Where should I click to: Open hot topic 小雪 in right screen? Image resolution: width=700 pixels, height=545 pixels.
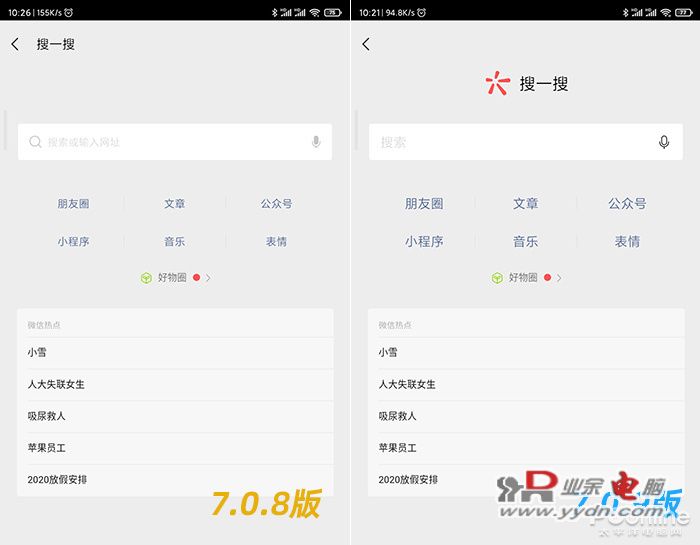click(526, 353)
